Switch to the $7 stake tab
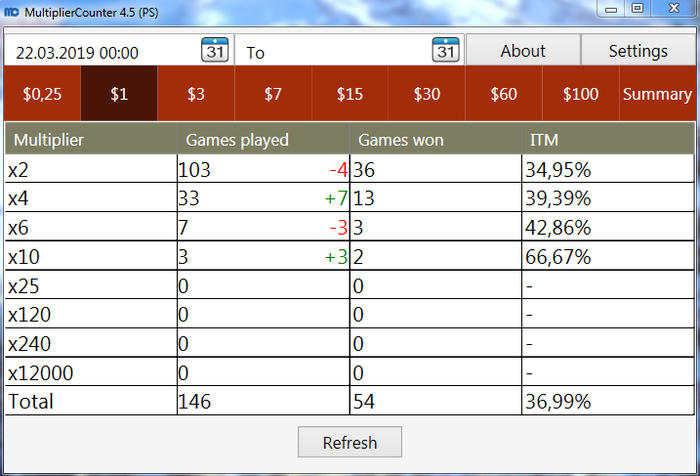 point(273,93)
